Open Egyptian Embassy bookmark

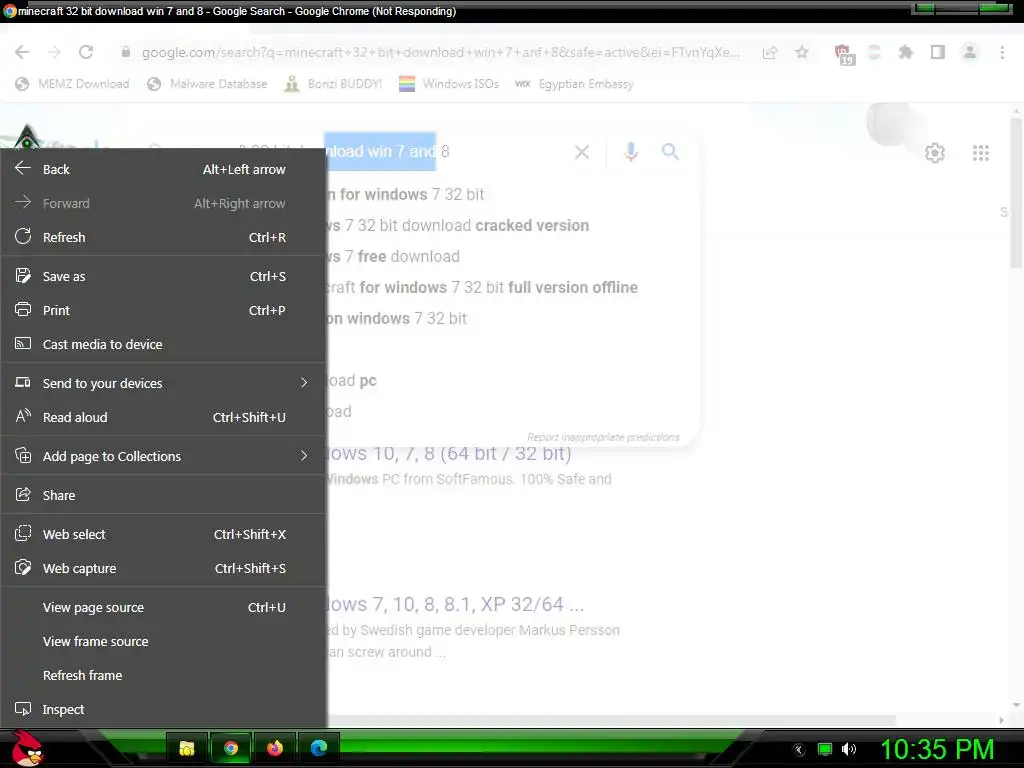tap(574, 84)
